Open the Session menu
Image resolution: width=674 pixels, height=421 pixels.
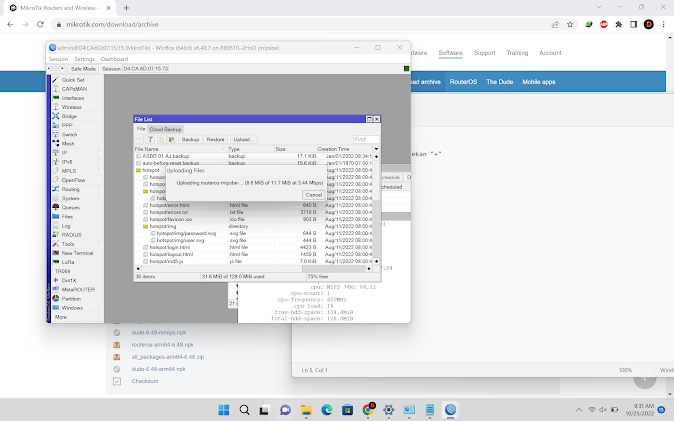coord(58,59)
